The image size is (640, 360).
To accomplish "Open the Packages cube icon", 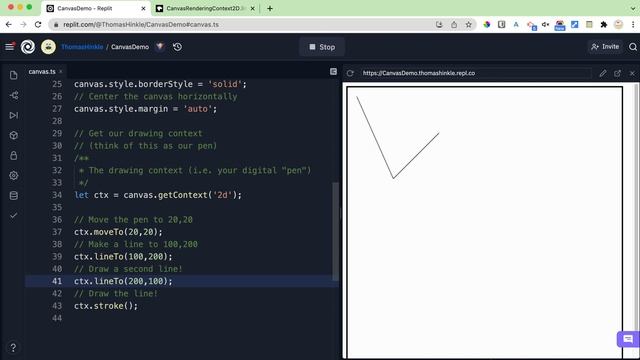I will tap(13, 136).
